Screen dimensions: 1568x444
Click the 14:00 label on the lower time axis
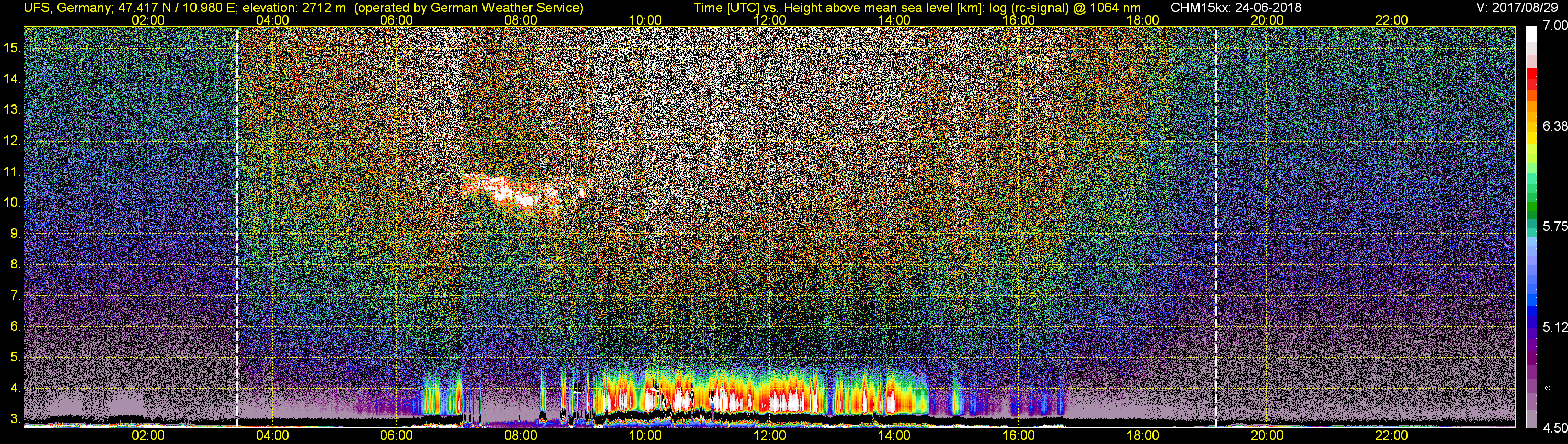tap(894, 436)
